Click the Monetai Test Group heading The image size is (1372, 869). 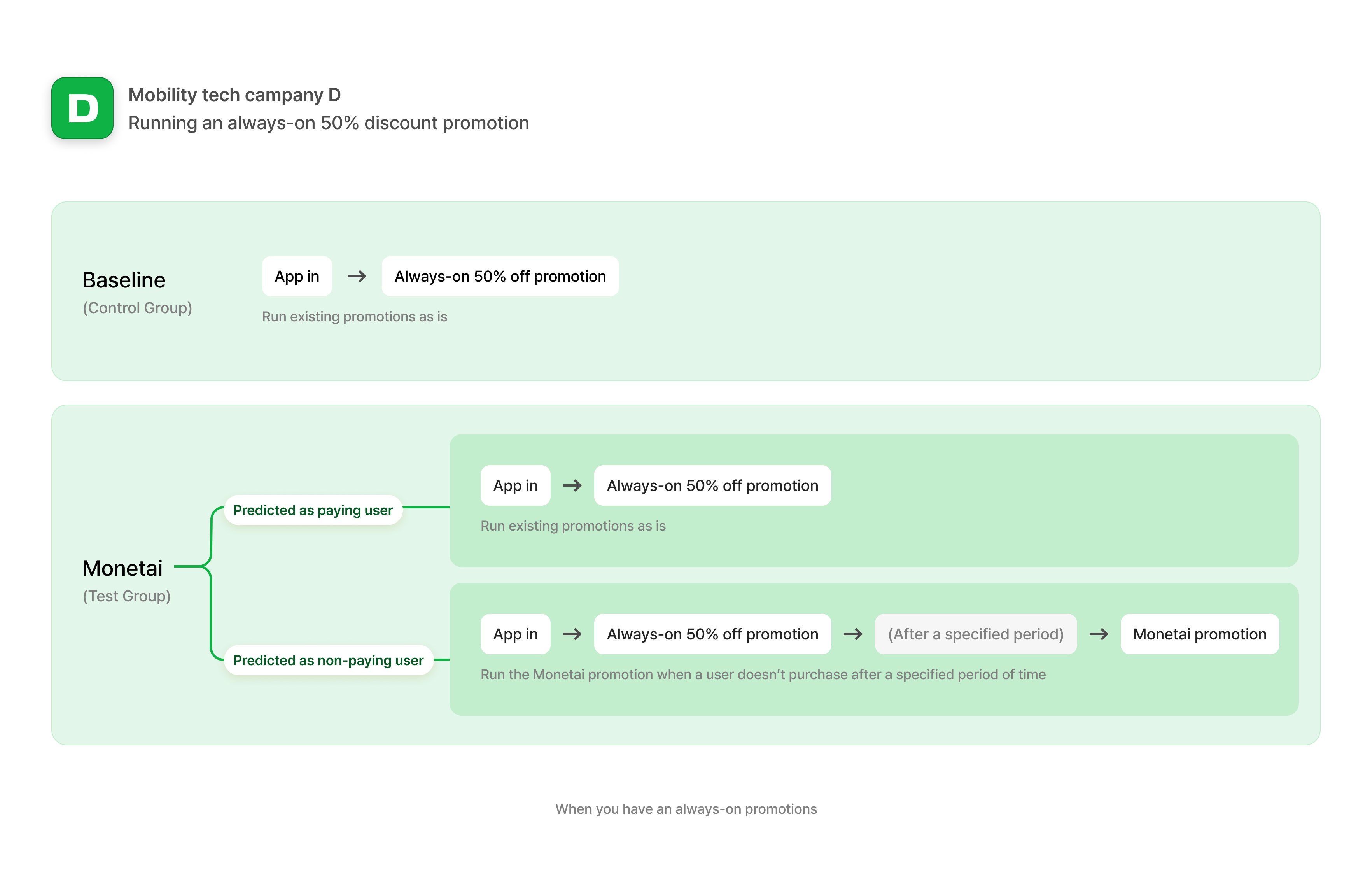[122, 569]
